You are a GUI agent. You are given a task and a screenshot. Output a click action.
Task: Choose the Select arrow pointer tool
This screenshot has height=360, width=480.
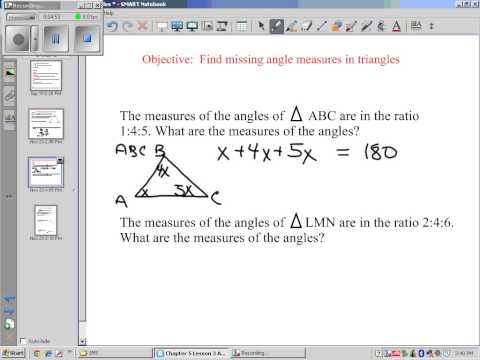click(261, 26)
